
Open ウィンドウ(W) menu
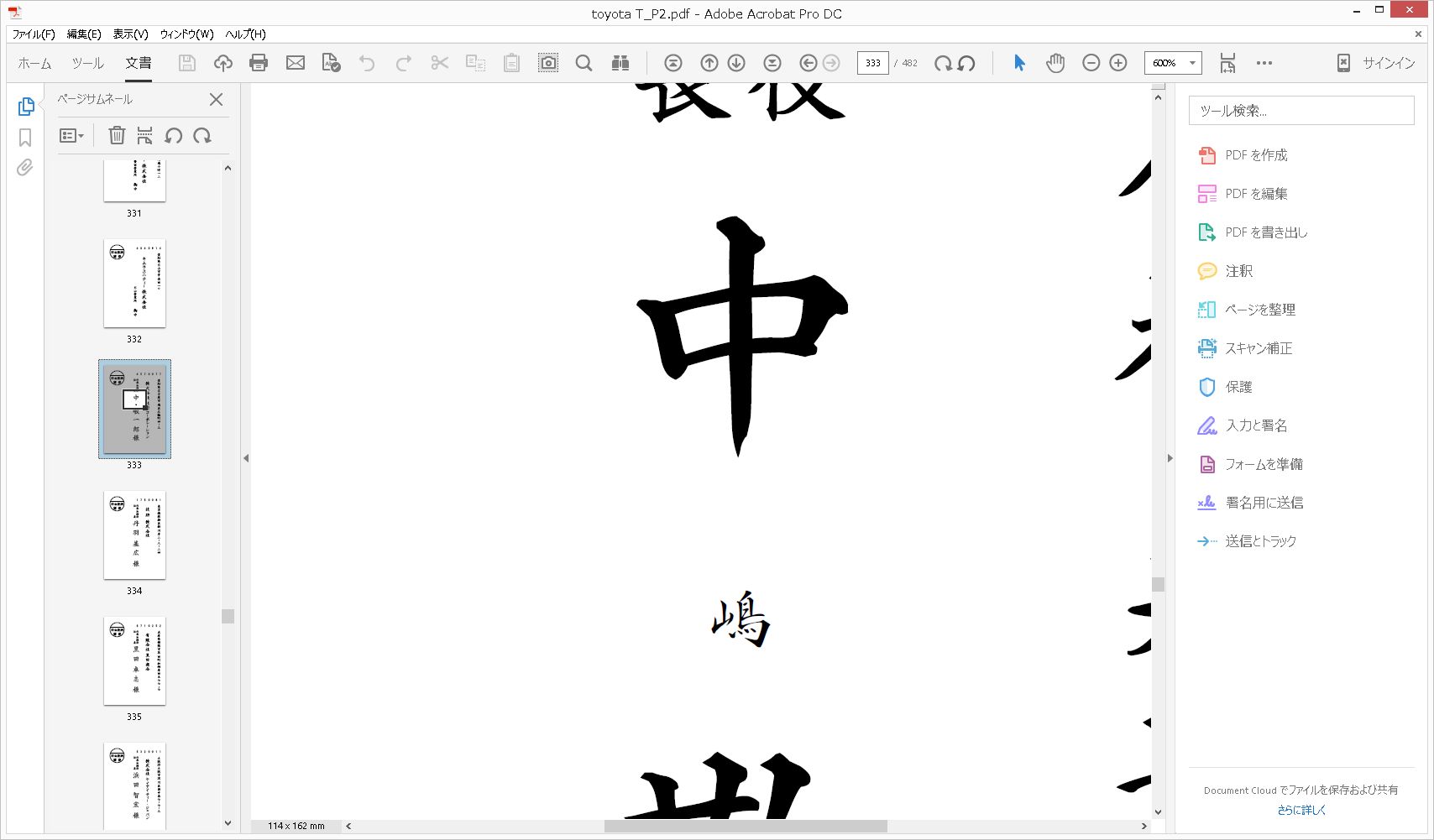click(x=186, y=34)
